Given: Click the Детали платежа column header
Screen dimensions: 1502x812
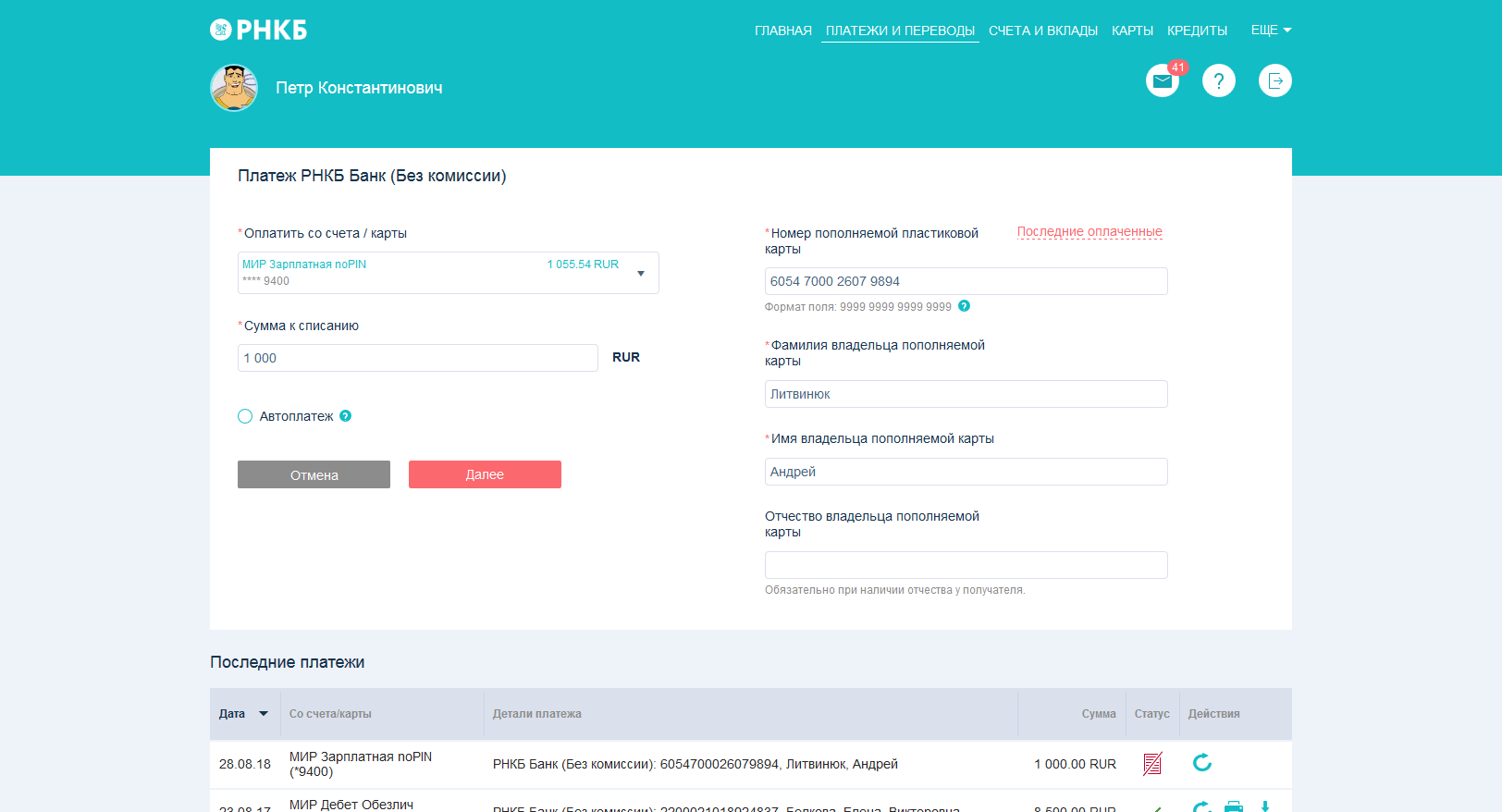Looking at the screenshot, I should click(x=537, y=714).
